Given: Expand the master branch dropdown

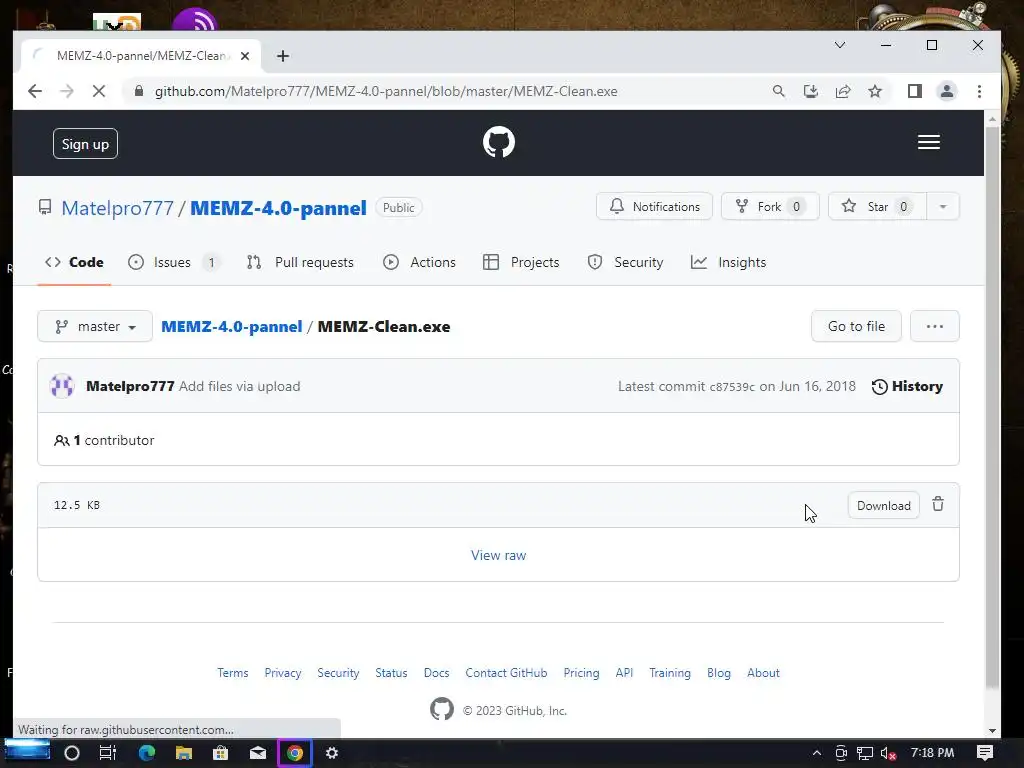Looking at the screenshot, I should [x=95, y=326].
